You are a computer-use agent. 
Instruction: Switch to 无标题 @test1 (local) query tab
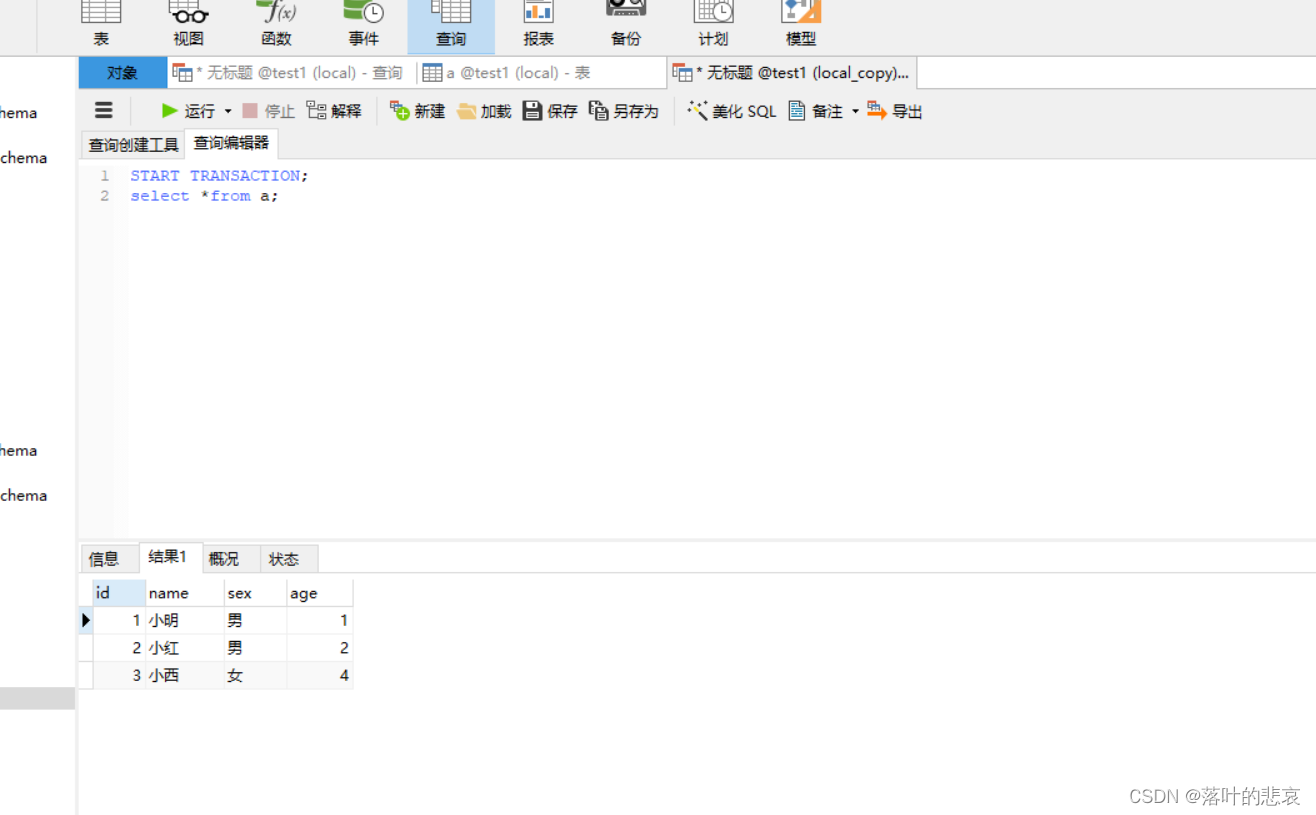pos(288,73)
